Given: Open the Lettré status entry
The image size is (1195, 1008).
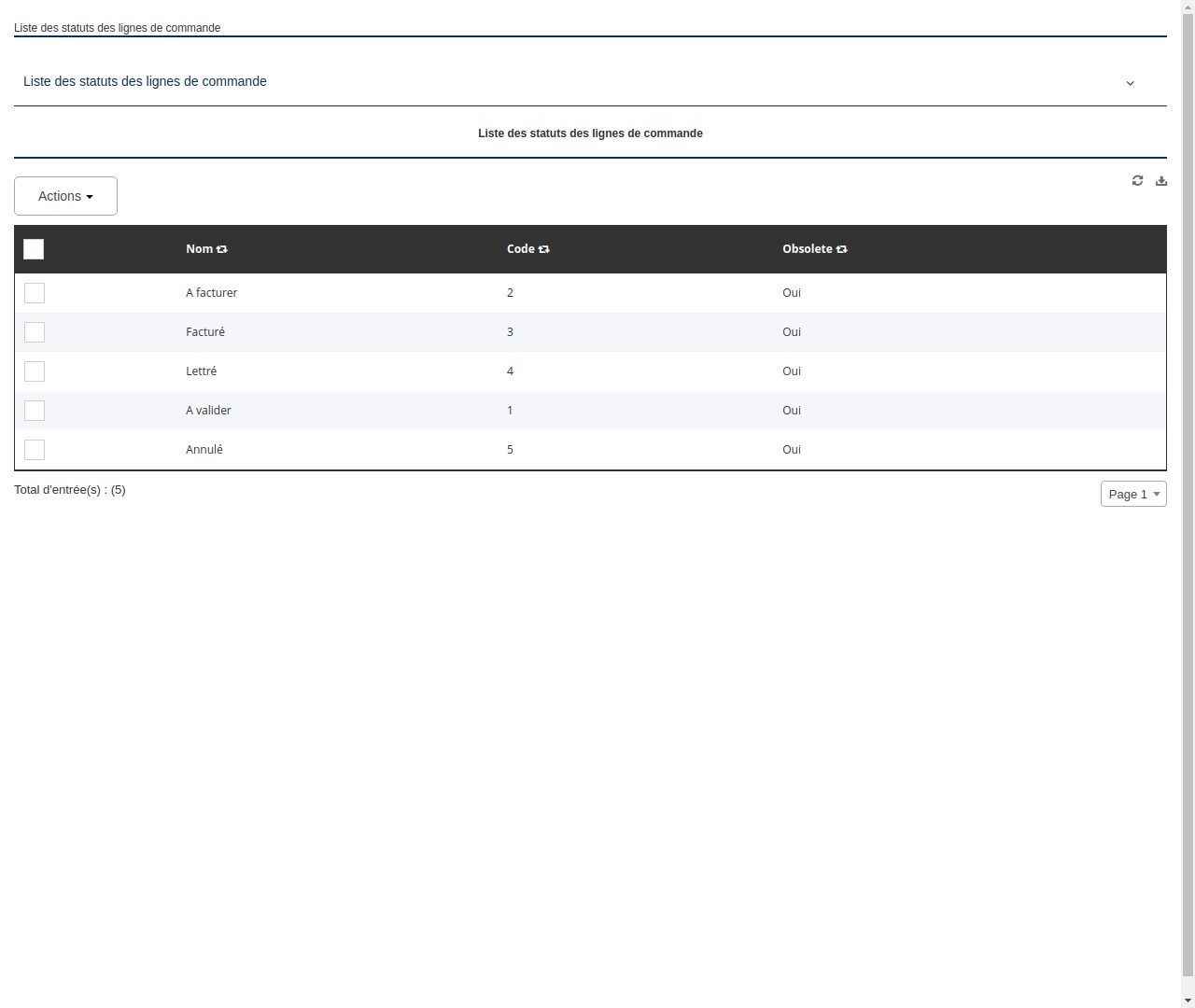Looking at the screenshot, I should [x=201, y=371].
